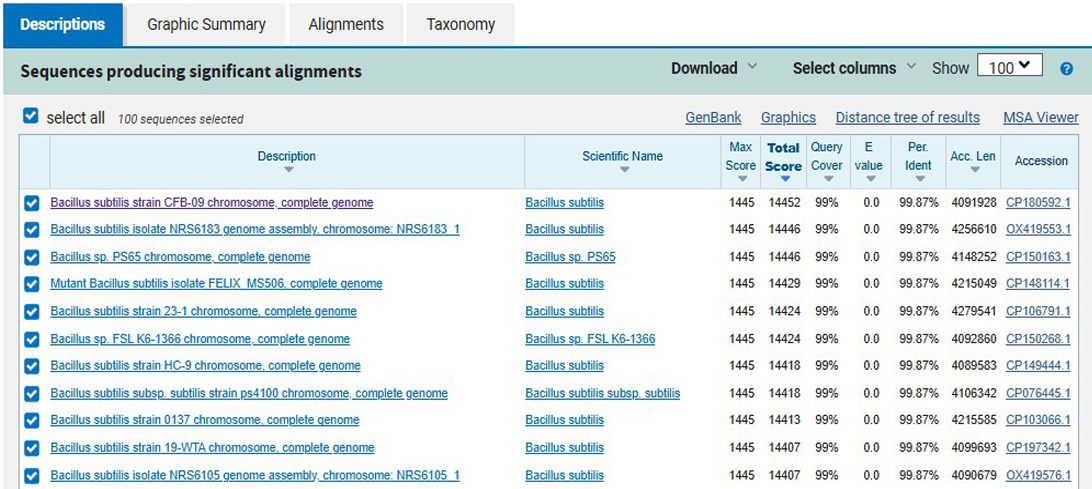Uncheck the select all checkbox
The width and height of the screenshot is (1092, 489).
31,117
